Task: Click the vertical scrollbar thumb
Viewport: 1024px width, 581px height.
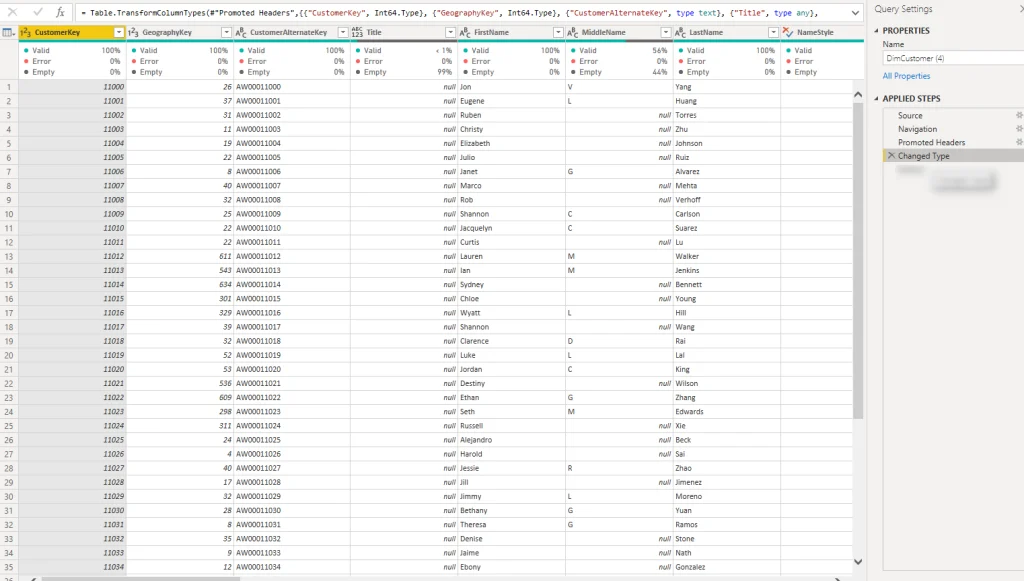Action: tap(858, 260)
